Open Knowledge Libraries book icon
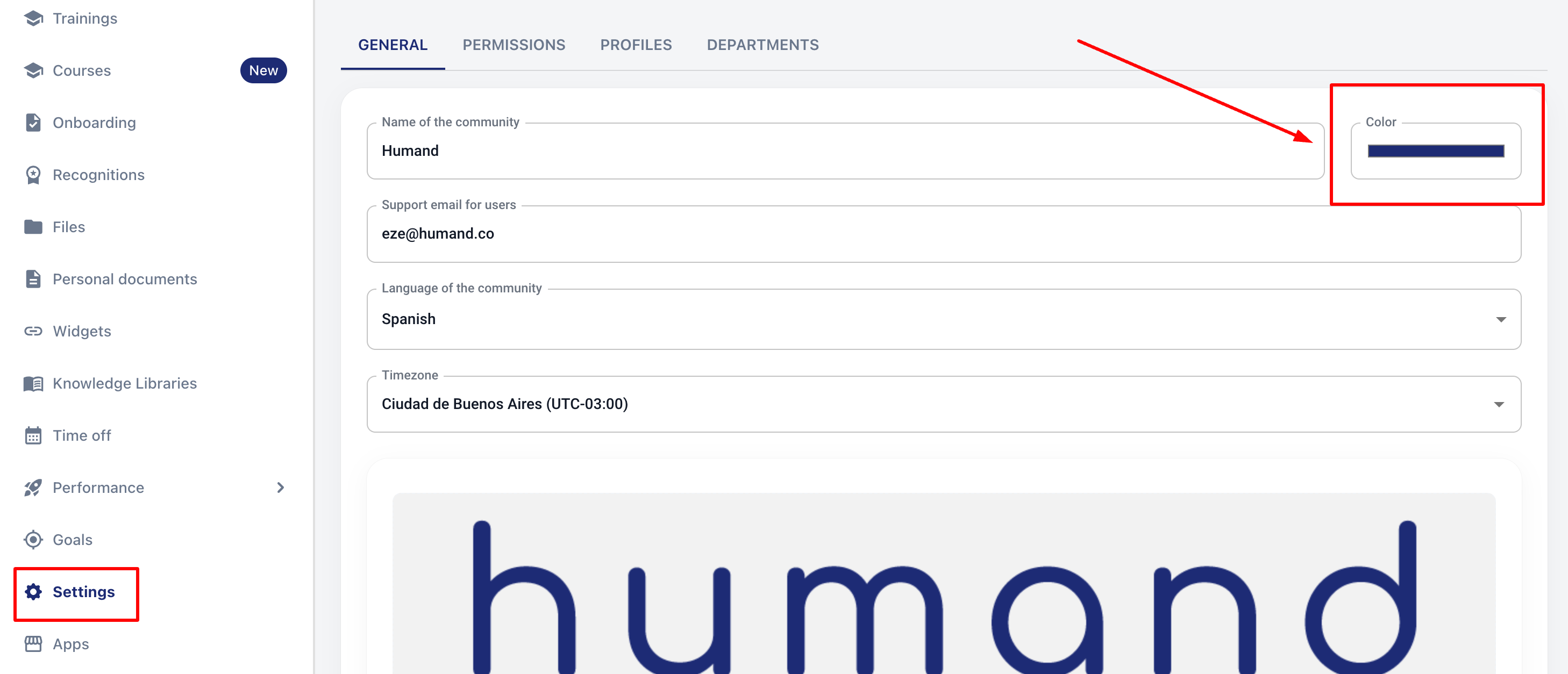The width and height of the screenshot is (1568, 674). pos(33,383)
